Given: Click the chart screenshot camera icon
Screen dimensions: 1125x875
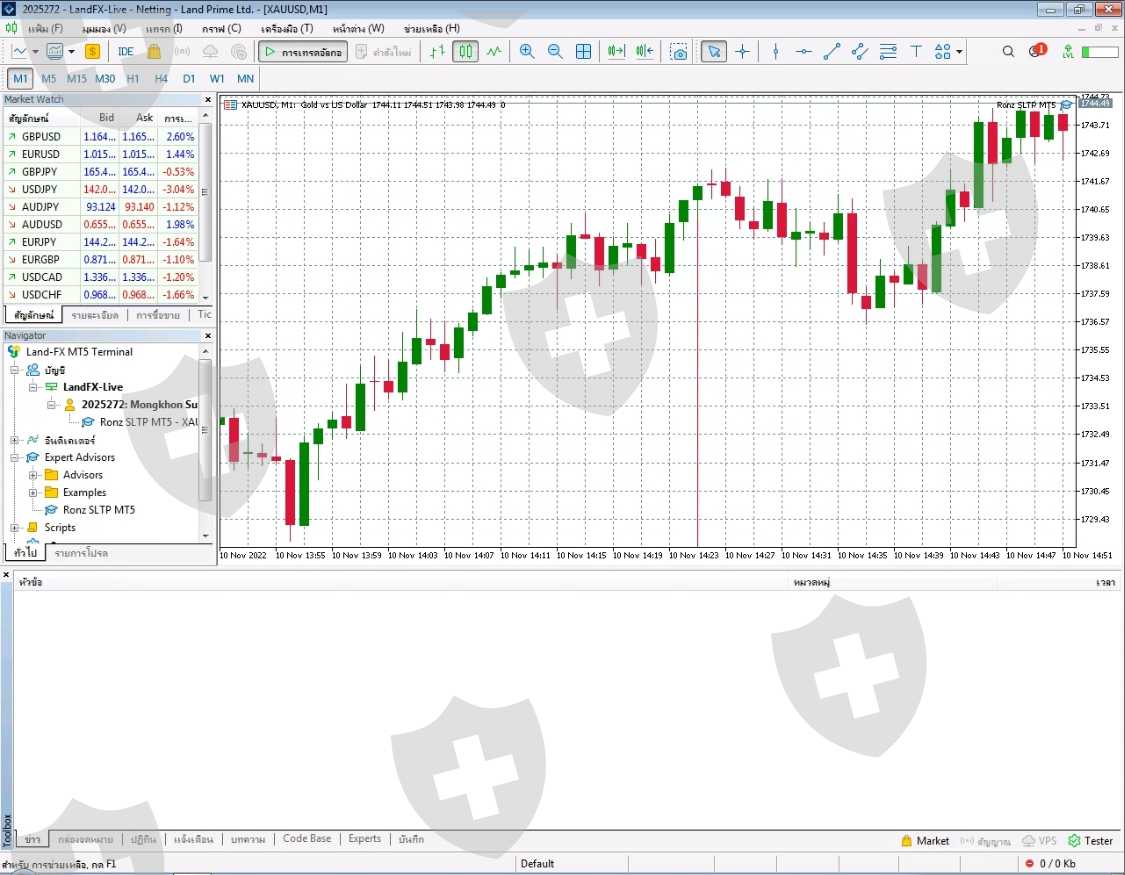Looking at the screenshot, I should point(679,52).
